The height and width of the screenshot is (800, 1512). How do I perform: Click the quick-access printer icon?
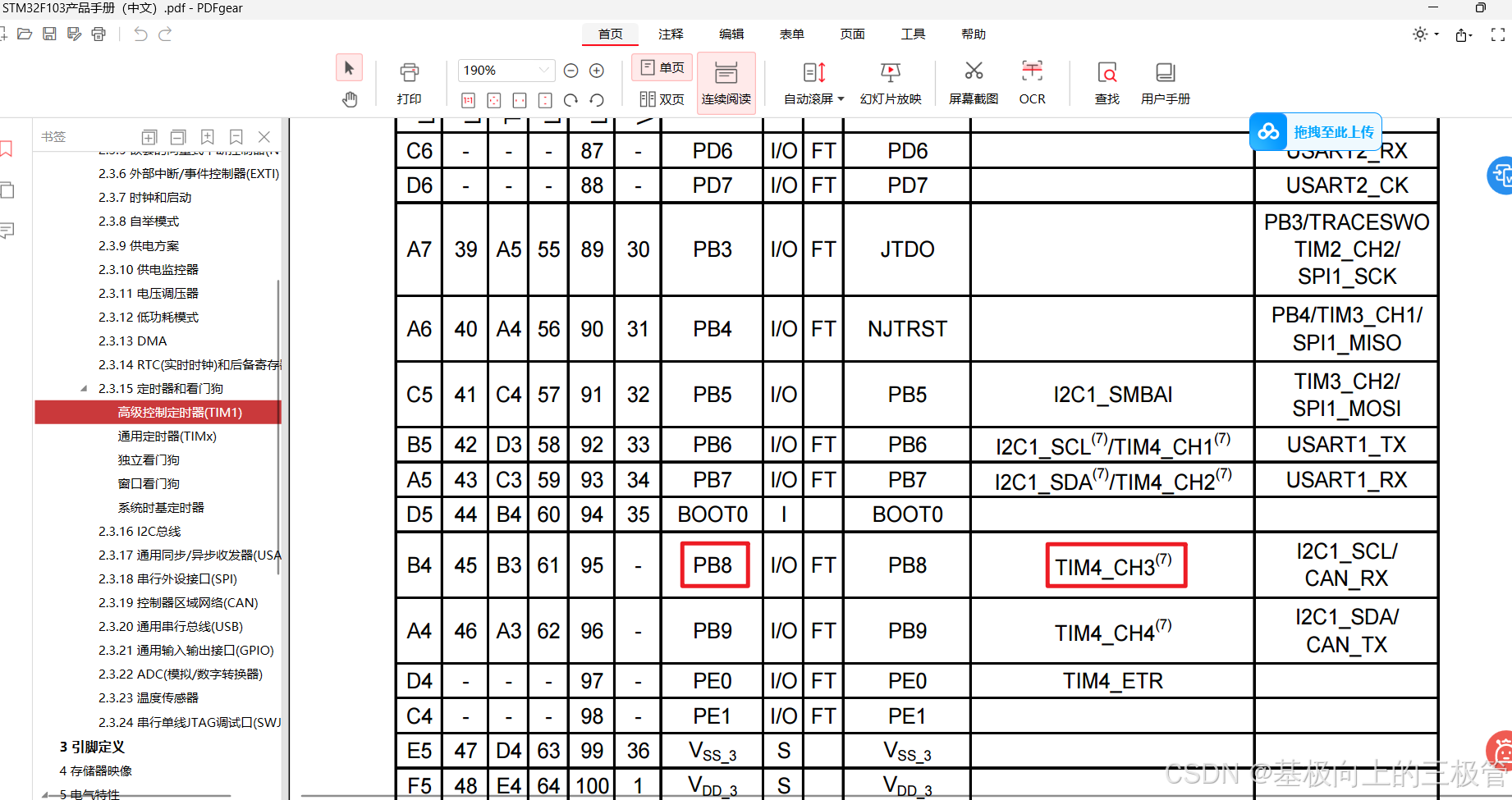click(x=99, y=34)
